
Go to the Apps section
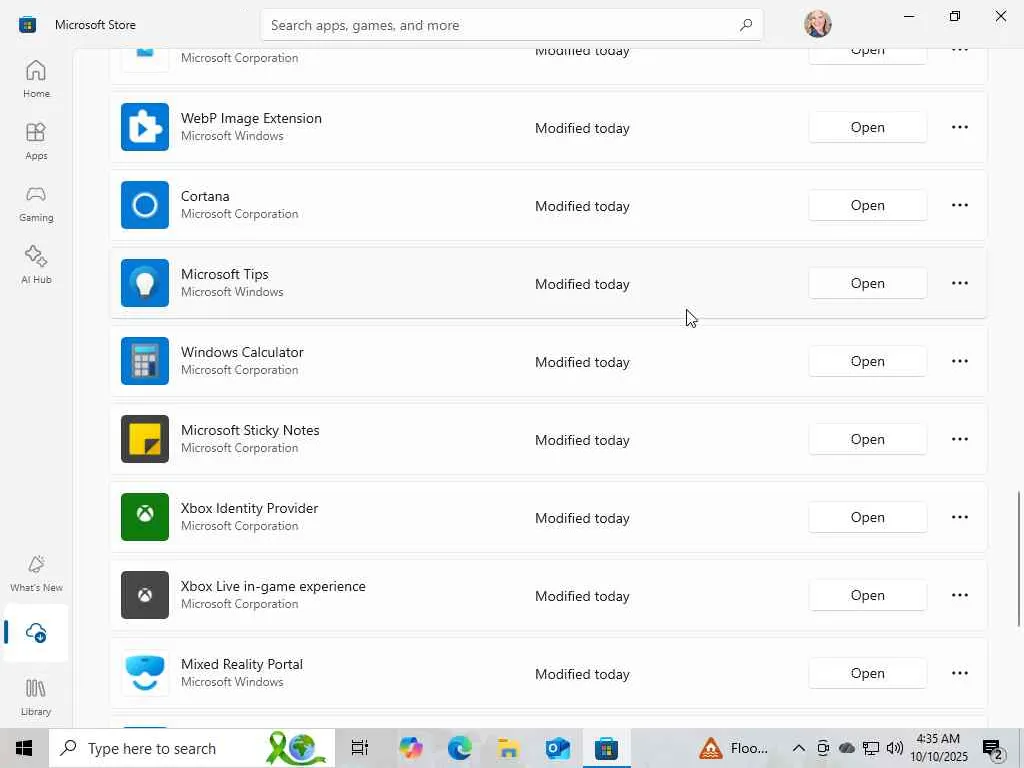coord(36,140)
